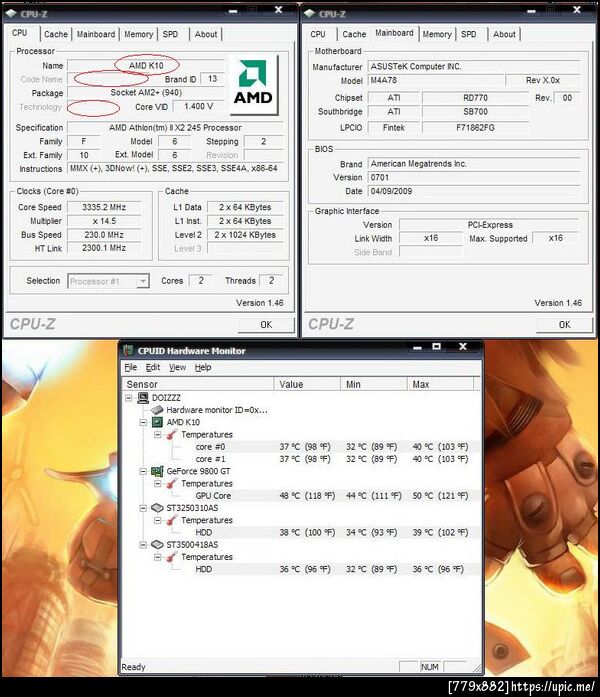This screenshot has height=697, width=600.
Task: Open About tab in left CPU-Z window
Action: tap(206, 34)
